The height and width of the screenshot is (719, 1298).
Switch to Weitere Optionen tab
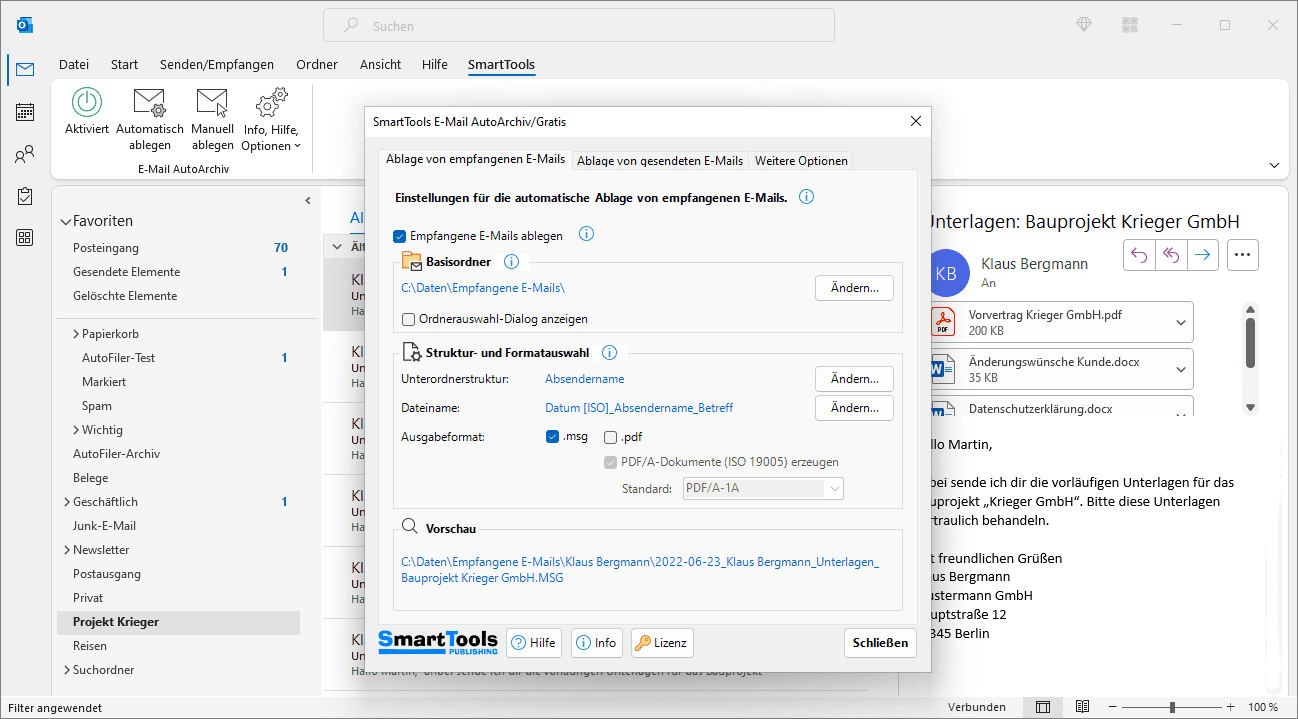point(801,160)
